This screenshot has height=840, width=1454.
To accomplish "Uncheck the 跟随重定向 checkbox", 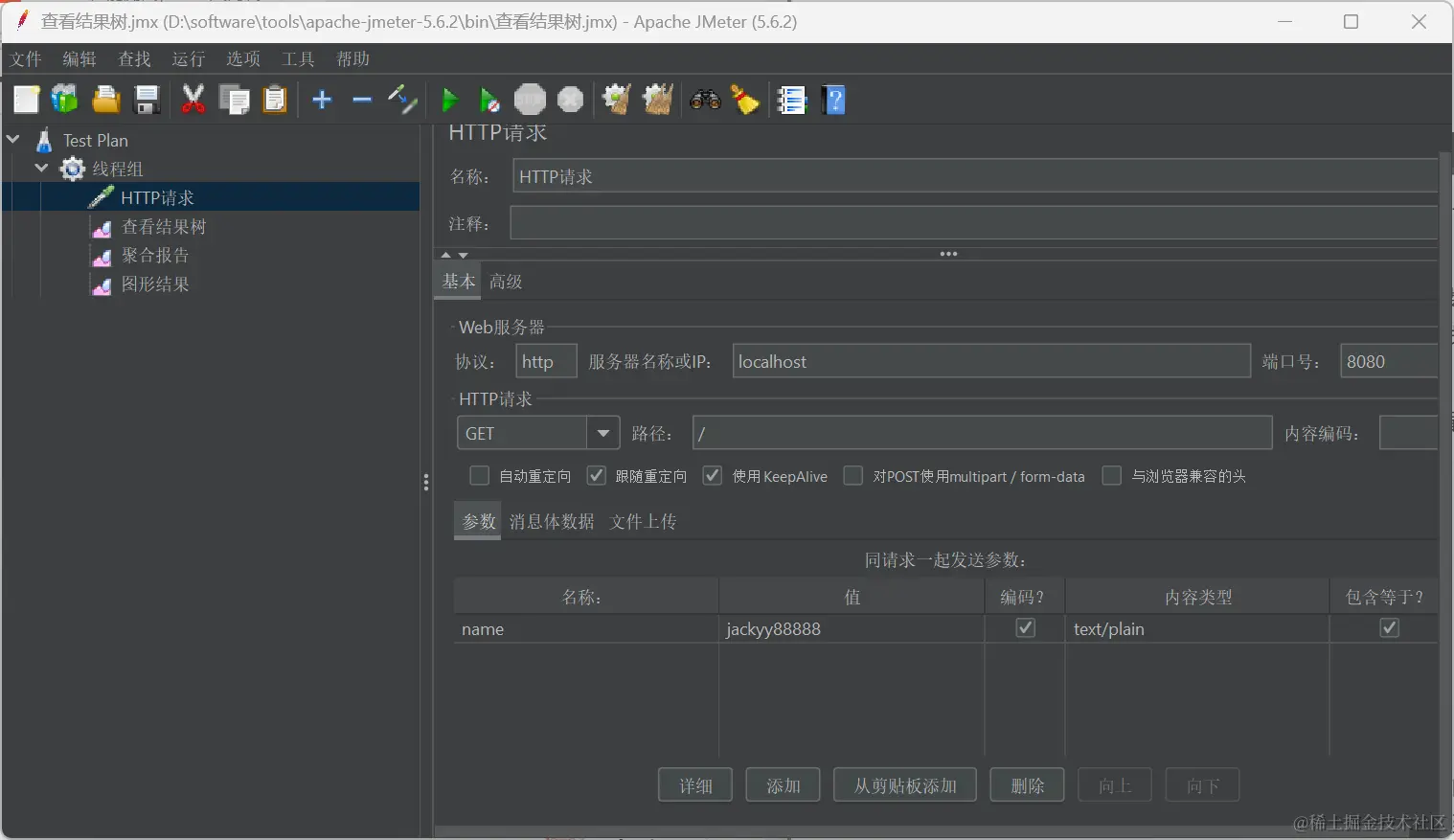I will point(596,476).
